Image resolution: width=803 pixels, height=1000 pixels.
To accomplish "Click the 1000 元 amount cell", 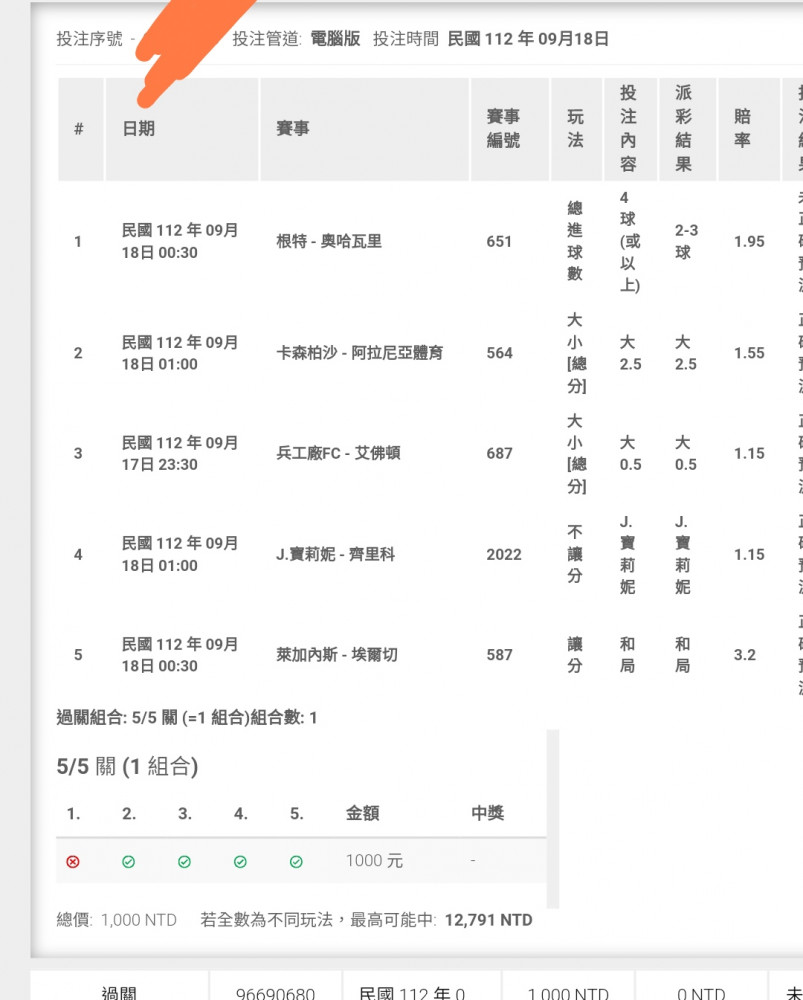I will tap(374, 861).
